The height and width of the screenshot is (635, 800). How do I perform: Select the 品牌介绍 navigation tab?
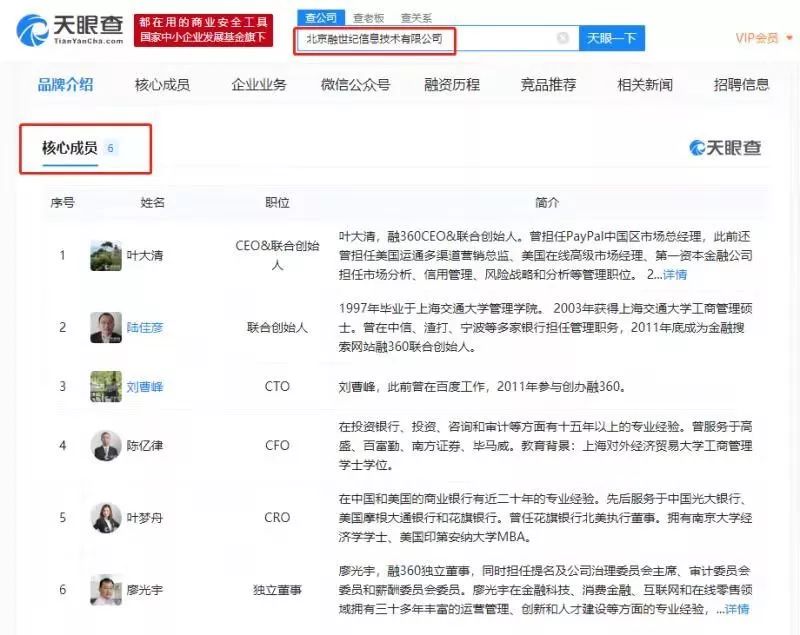65,85
